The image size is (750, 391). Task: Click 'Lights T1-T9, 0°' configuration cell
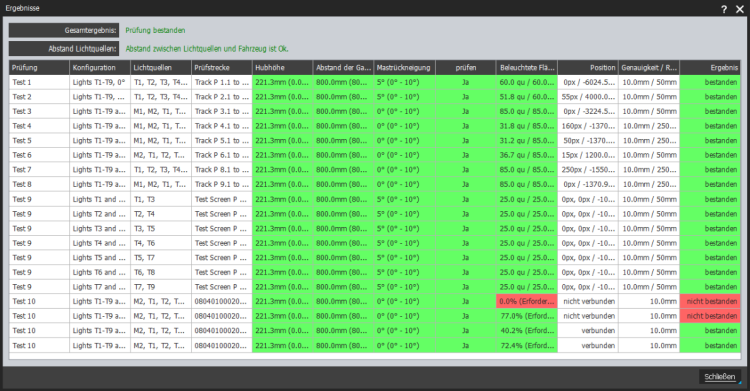click(100, 82)
